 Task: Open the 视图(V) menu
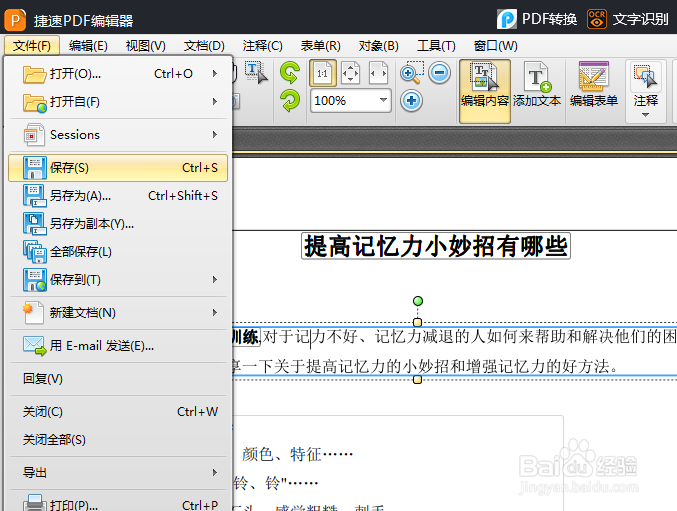(x=146, y=45)
